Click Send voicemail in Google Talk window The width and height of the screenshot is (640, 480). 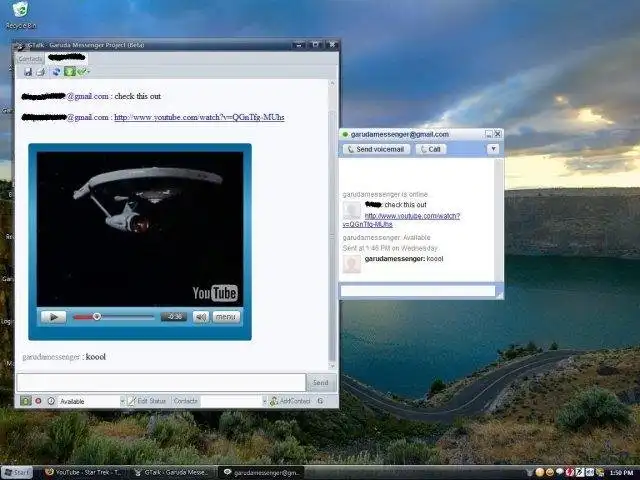(376, 149)
